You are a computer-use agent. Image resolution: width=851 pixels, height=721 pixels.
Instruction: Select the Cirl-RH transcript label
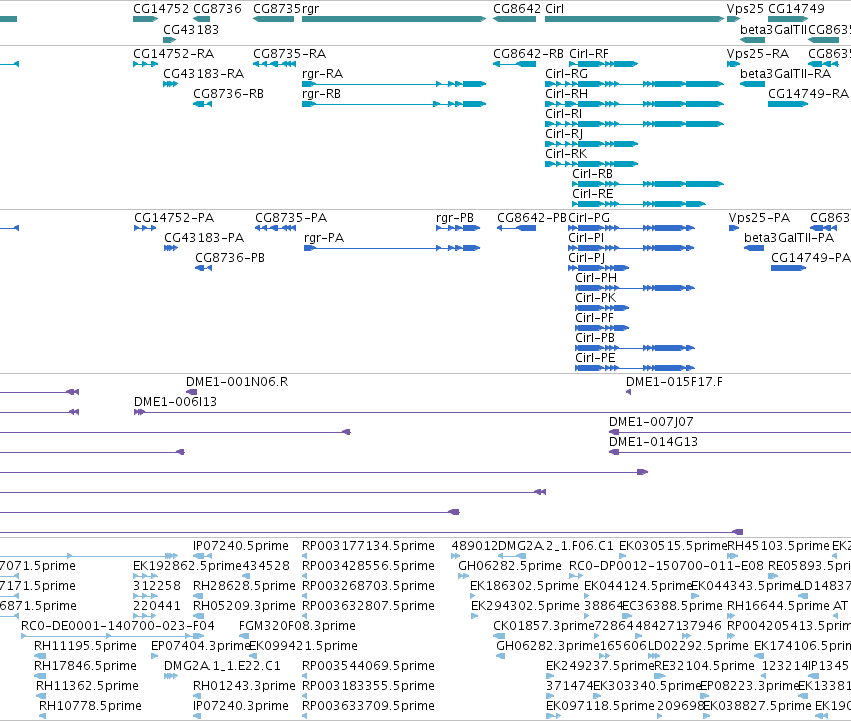click(x=566, y=94)
